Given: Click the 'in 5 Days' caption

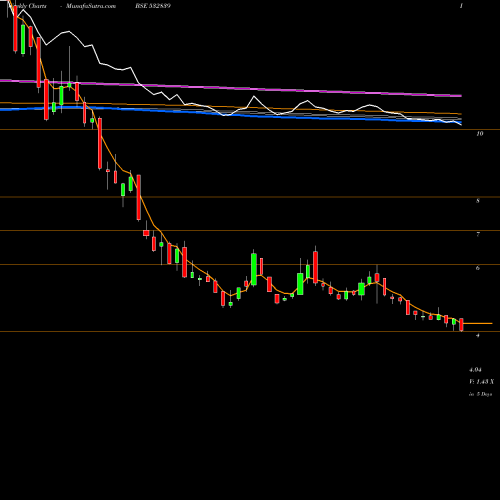Looking at the screenshot, I should [481, 394].
